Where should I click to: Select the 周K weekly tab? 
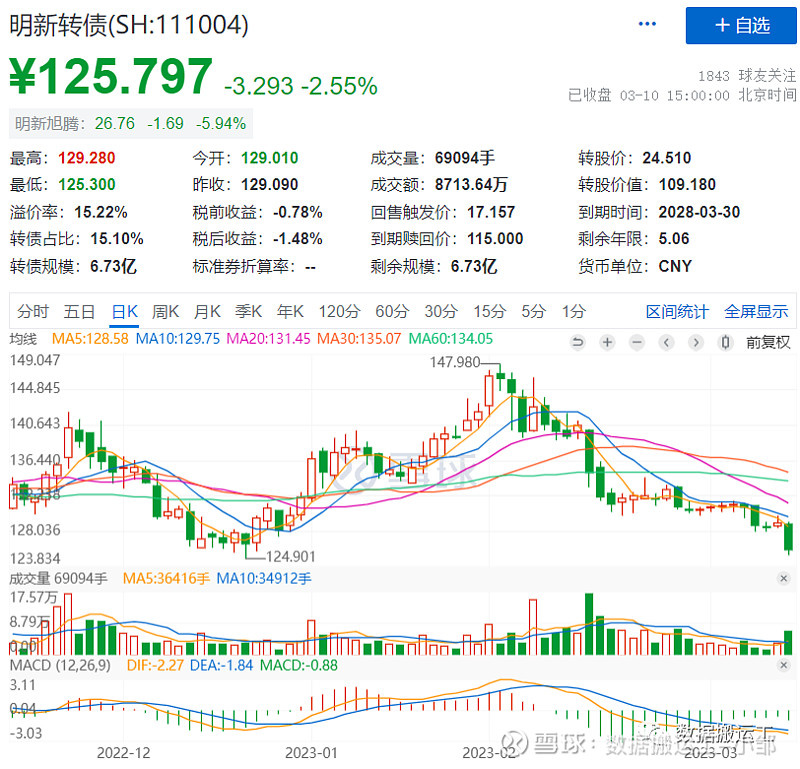pos(165,311)
